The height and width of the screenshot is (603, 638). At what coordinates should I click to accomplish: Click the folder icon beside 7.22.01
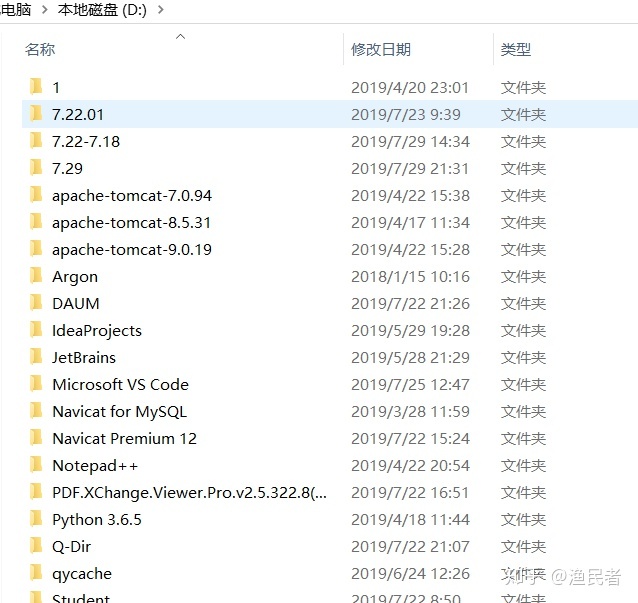coord(36,113)
